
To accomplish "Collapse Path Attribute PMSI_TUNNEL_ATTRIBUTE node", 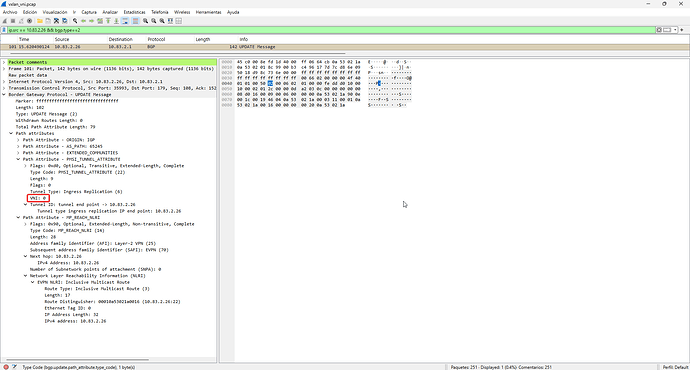I will [18, 159].
